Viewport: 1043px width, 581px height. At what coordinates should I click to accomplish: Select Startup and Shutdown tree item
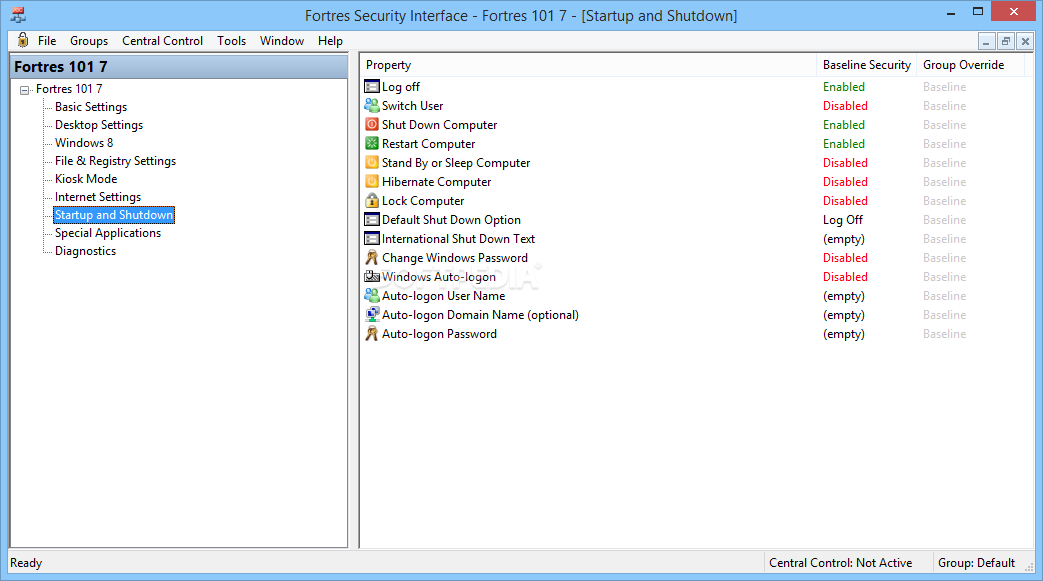point(114,215)
